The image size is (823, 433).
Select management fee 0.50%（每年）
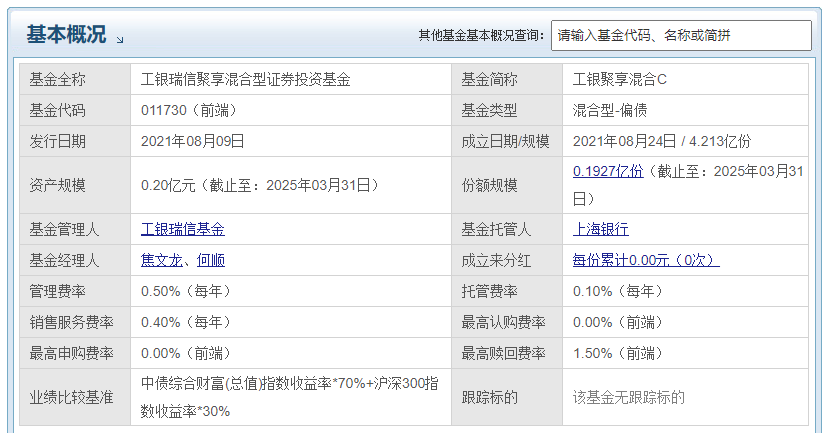pos(186,291)
